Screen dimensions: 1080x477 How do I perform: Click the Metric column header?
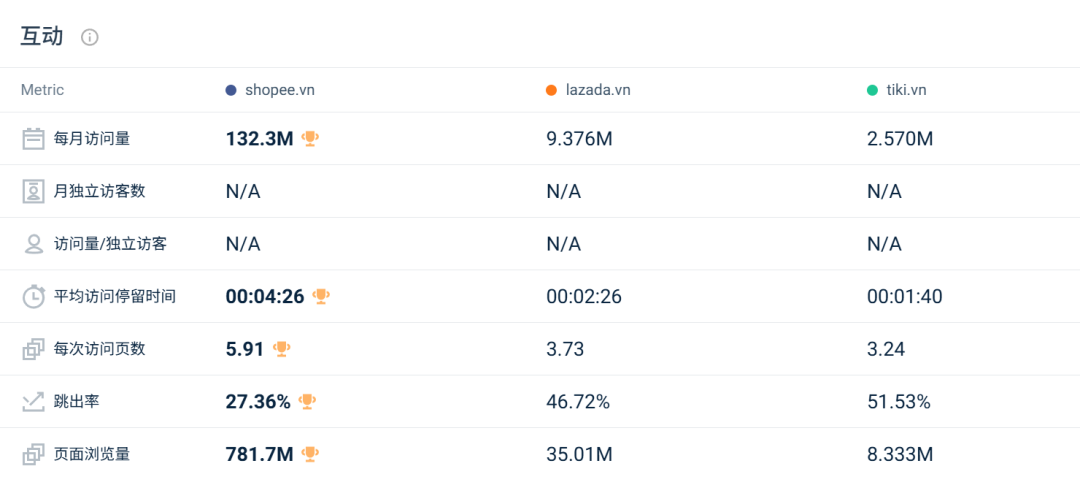42,90
